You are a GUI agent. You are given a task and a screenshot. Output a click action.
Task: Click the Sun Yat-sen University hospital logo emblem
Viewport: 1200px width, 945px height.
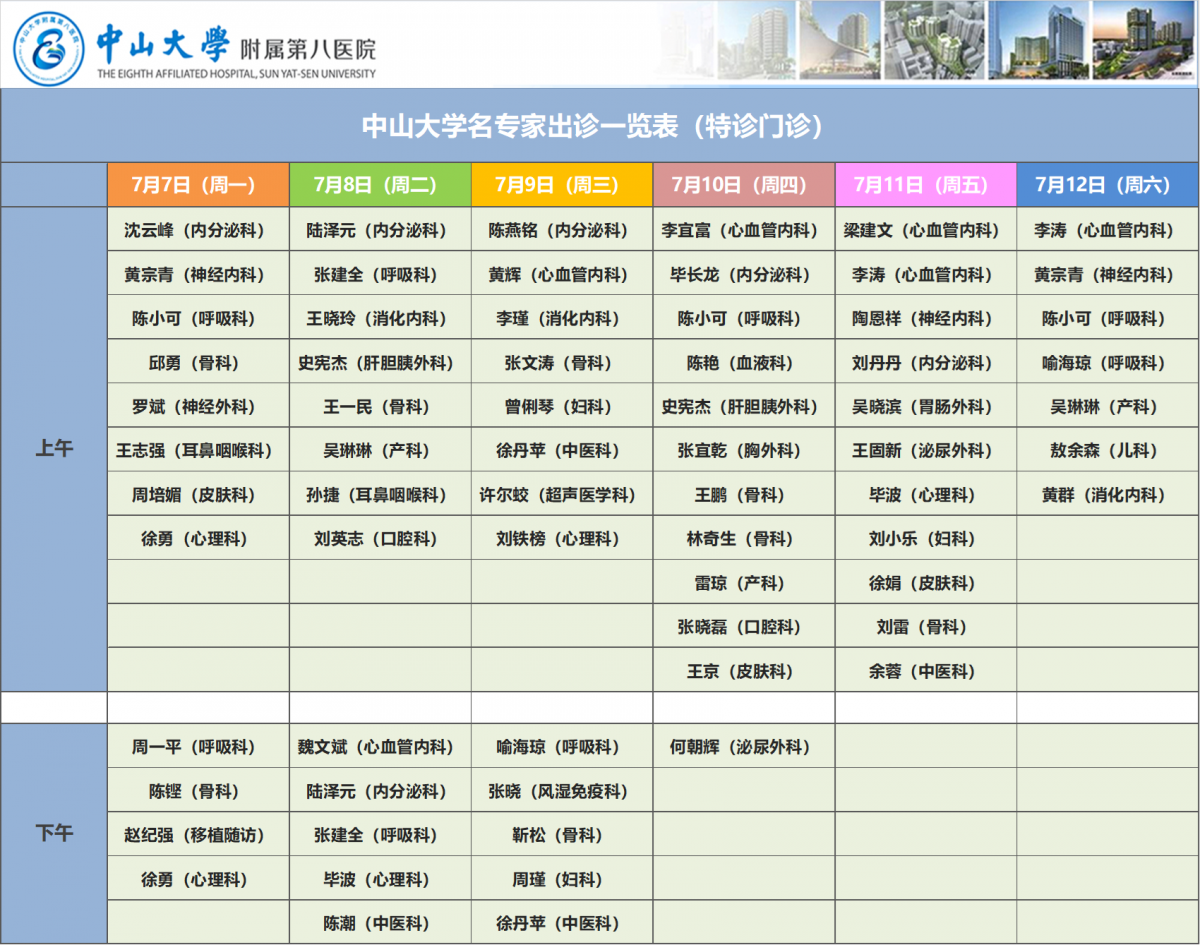(49, 47)
